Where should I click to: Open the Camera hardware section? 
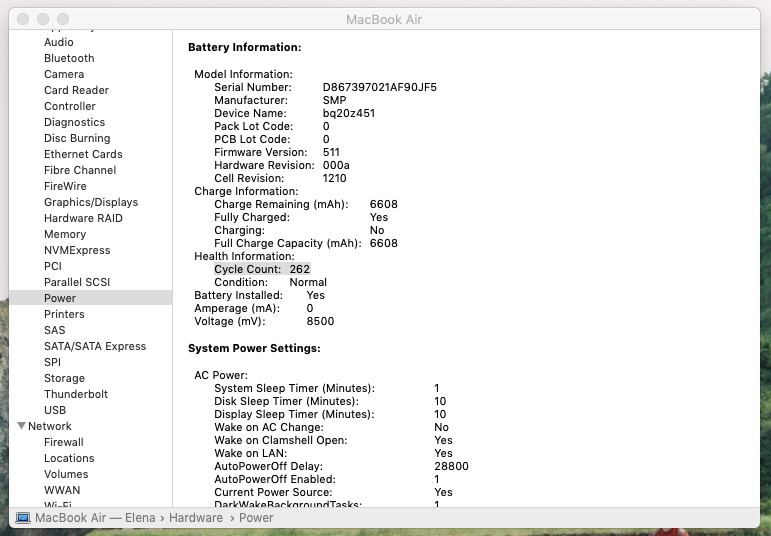click(x=64, y=74)
